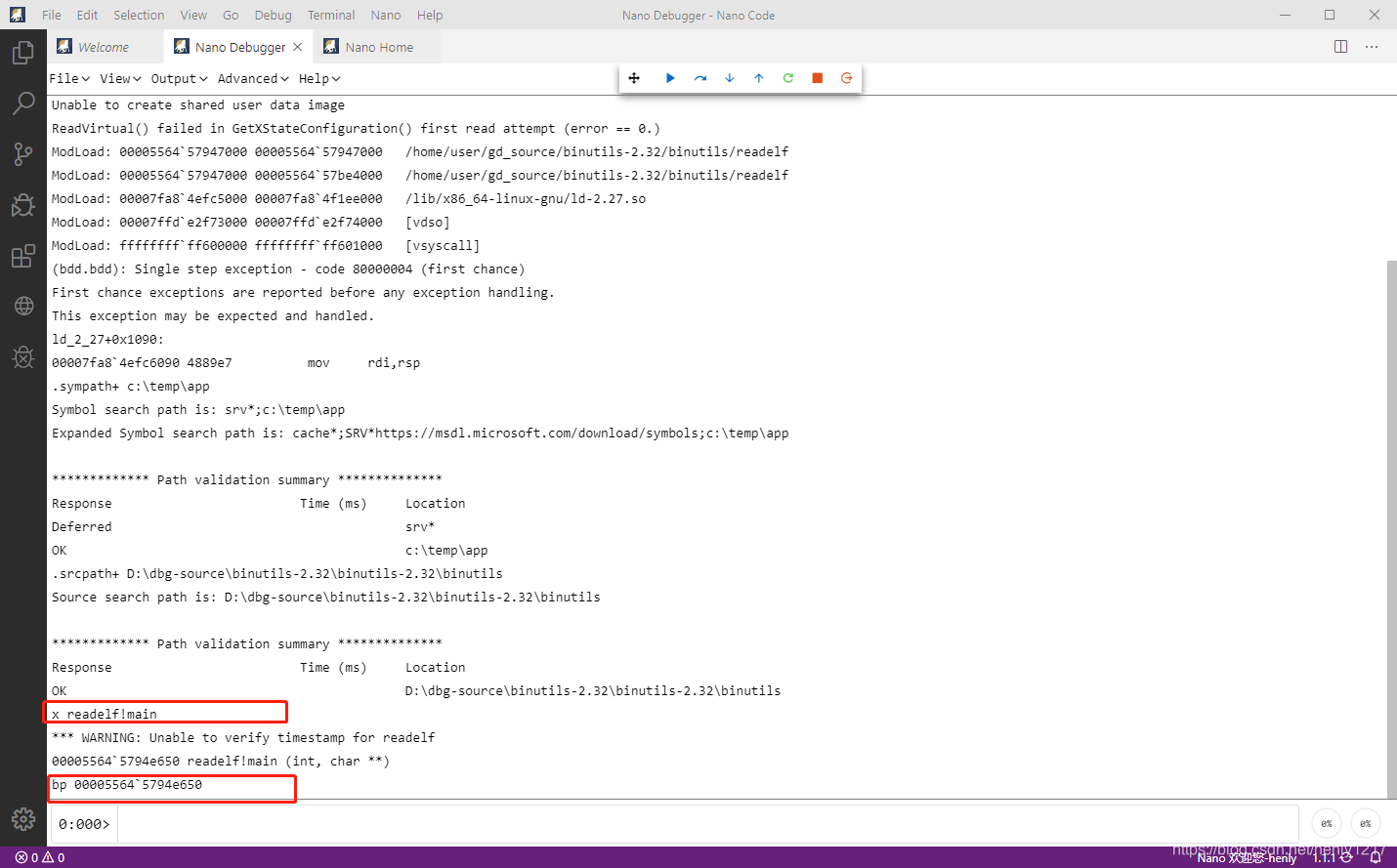This screenshot has height=868, width=1397.
Task: Expand the debugger File dropdown
Action: pyautogui.click(x=69, y=79)
